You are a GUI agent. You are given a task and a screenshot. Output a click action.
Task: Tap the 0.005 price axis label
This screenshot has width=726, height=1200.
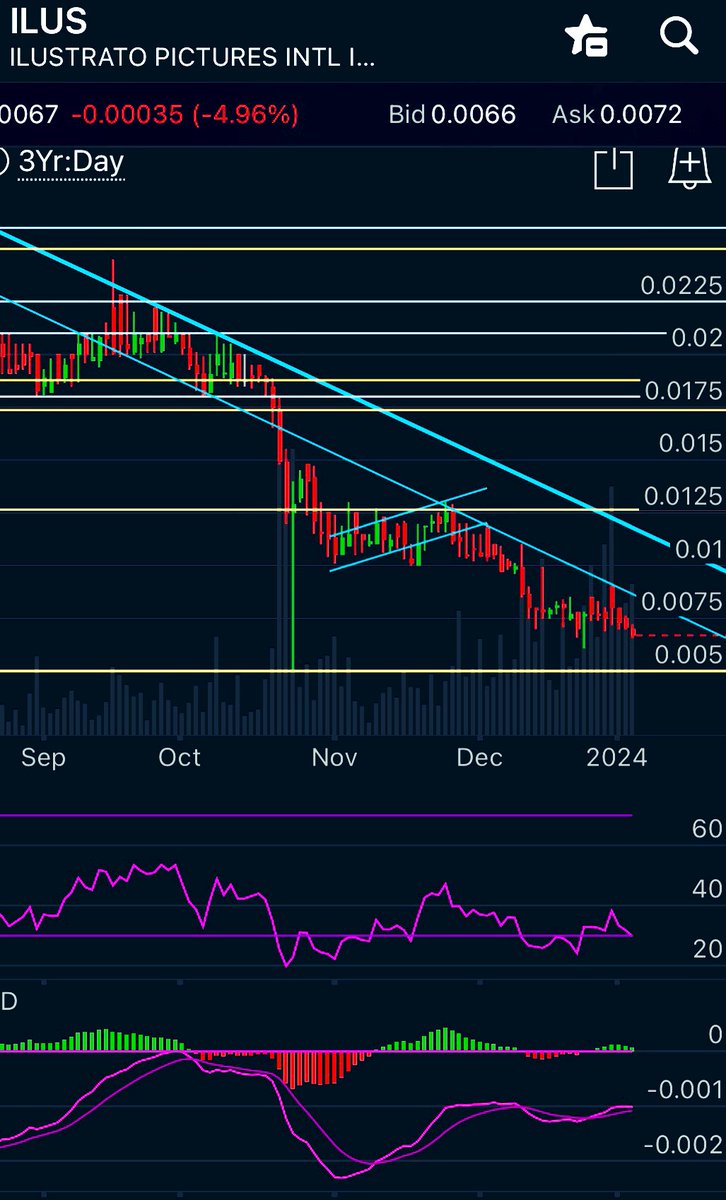pyautogui.click(x=690, y=654)
